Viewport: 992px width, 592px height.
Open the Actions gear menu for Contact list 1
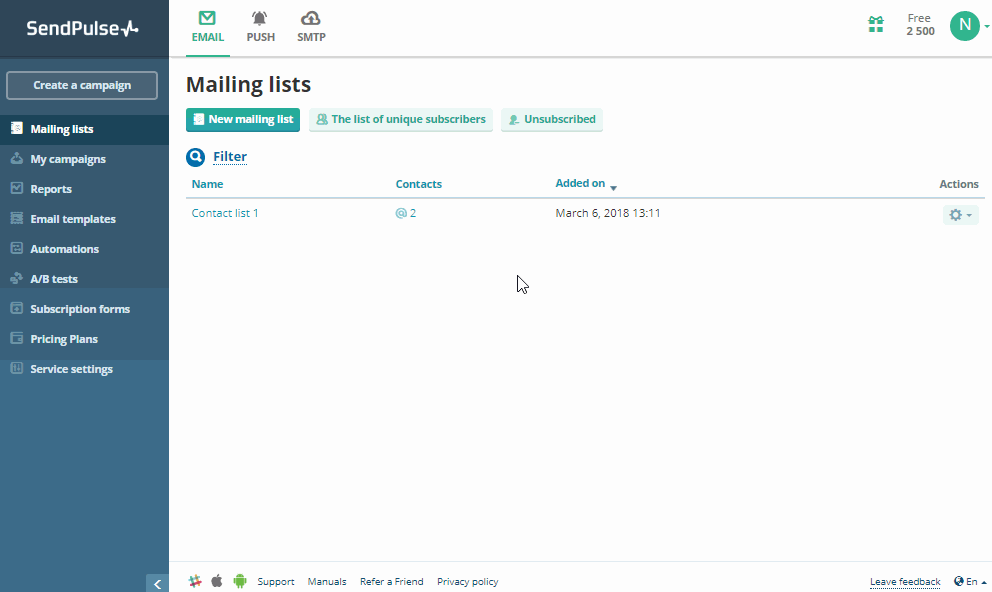pos(959,214)
